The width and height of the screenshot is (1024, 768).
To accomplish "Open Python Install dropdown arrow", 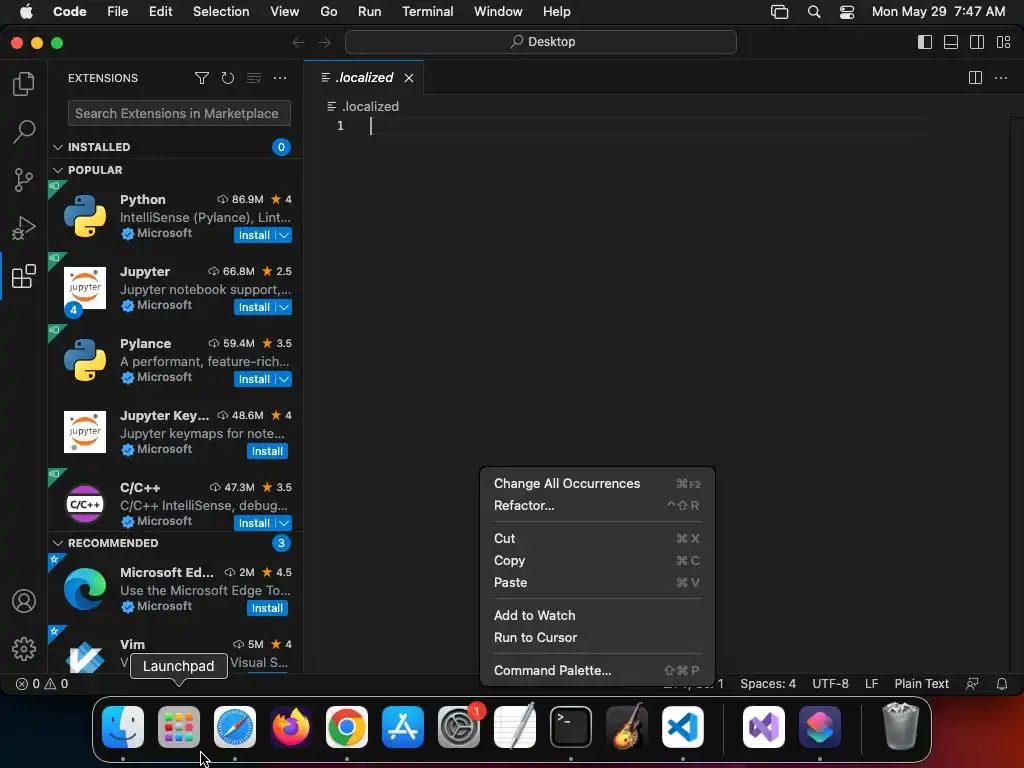I will pyautogui.click(x=284, y=235).
